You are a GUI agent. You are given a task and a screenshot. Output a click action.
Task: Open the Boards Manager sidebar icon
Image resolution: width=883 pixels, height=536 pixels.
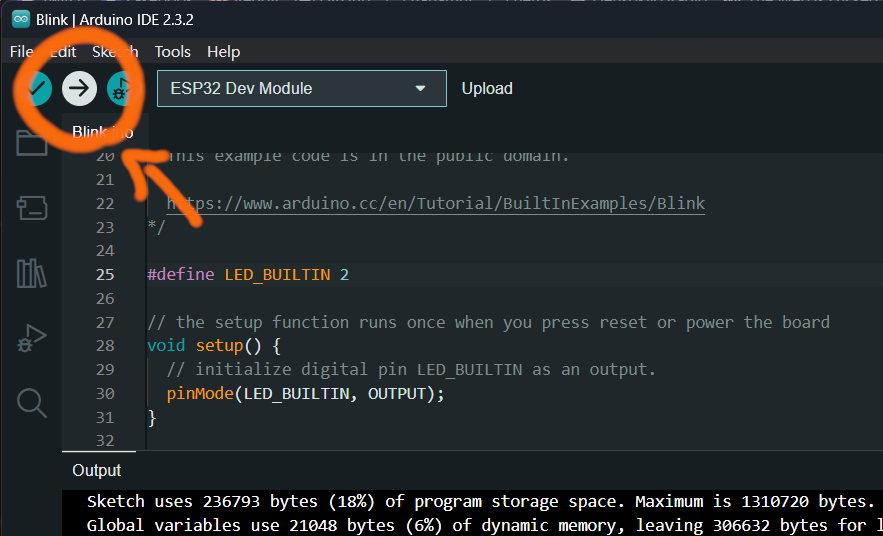[32, 208]
